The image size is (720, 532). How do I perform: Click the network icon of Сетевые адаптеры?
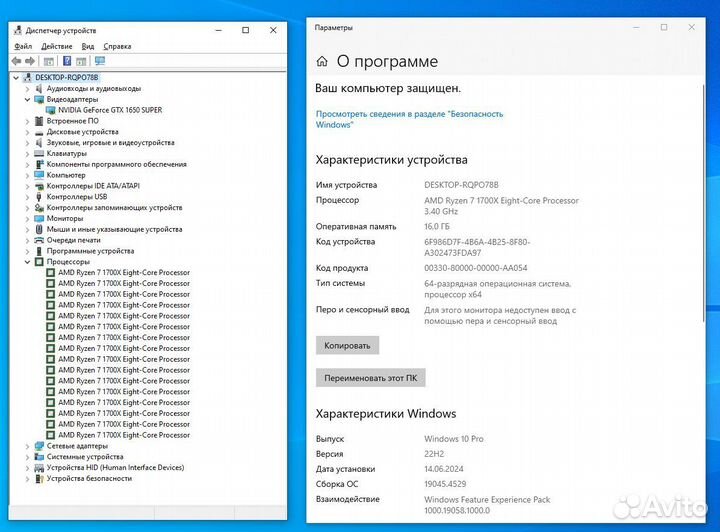[39, 446]
